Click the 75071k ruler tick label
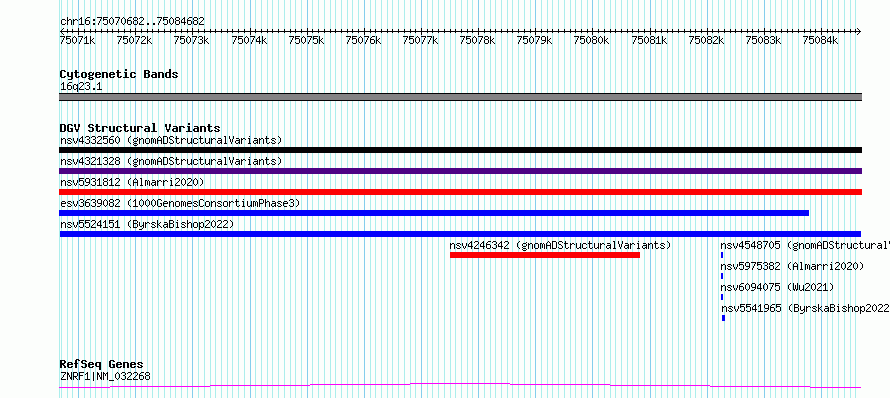This screenshot has height=398, width=890. point(77,40)
